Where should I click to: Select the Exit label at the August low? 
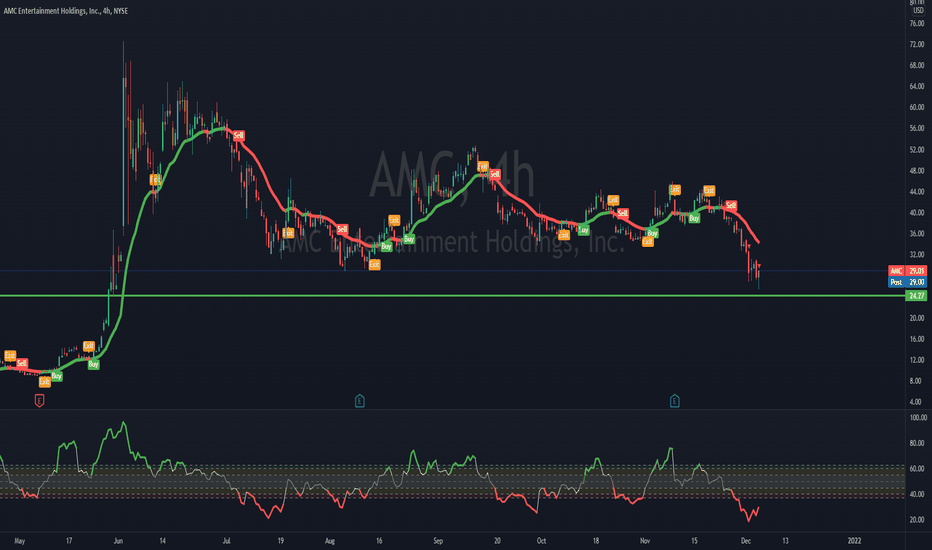374,265
